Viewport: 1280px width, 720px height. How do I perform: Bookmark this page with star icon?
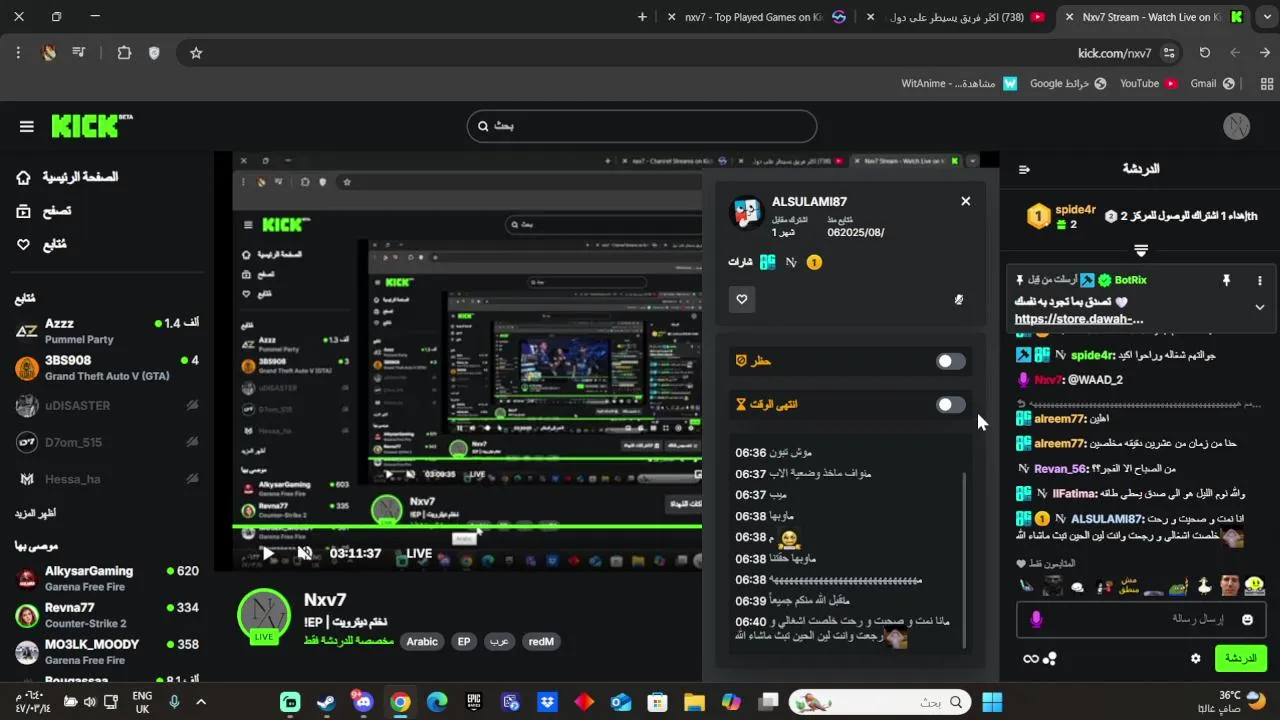[196, 53]
